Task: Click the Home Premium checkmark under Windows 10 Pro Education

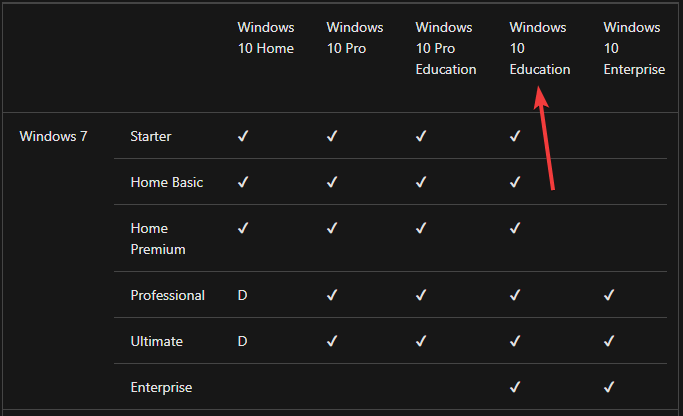Action: (x=421, y=228)
